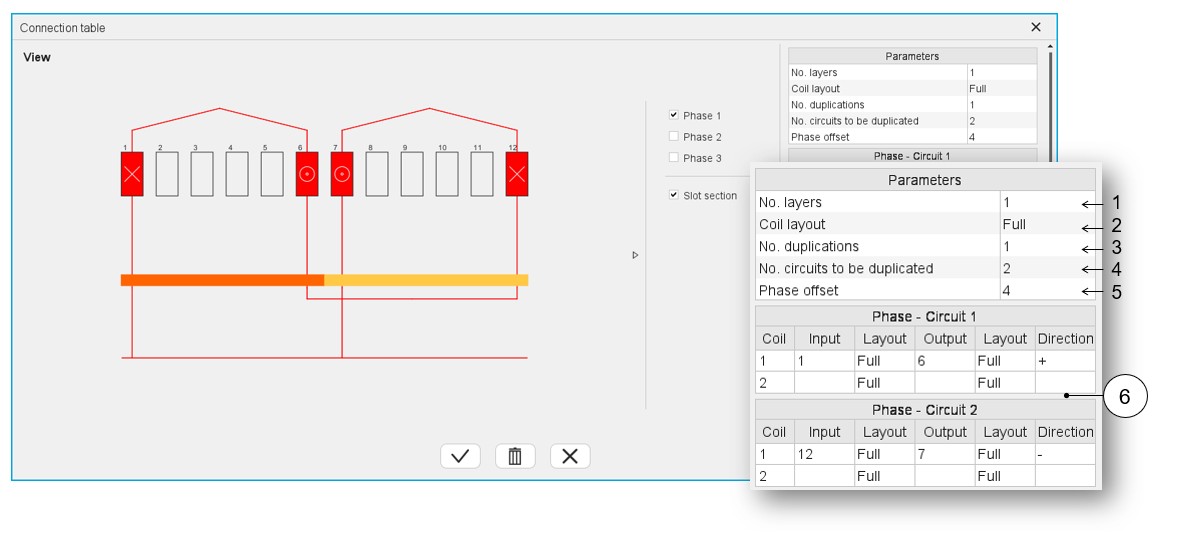Image resolution: width=1180 pixels, height=533 pixels.
Task: Click the dark orange circuit bar
Action: 222,280
